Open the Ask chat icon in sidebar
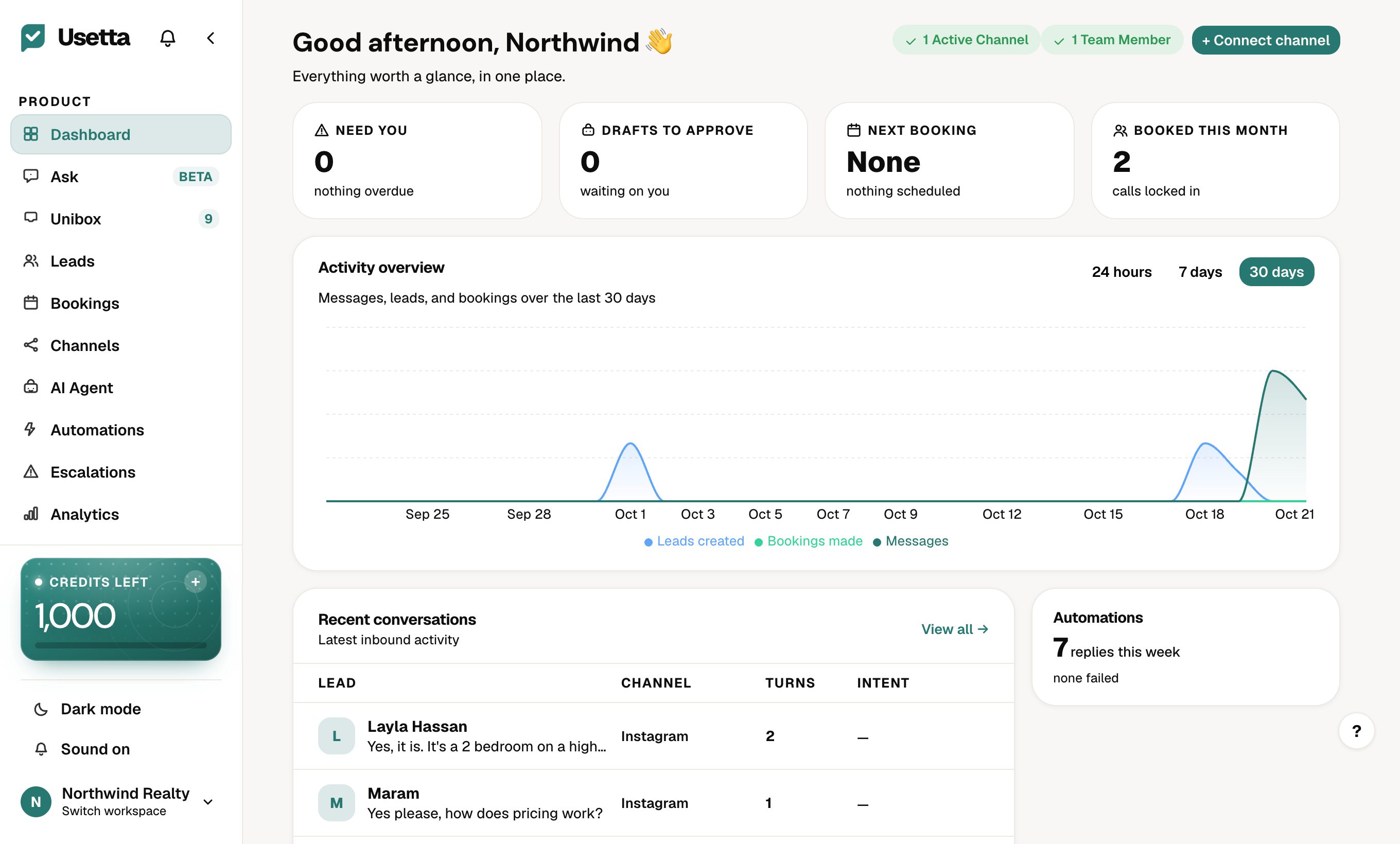The width and height of the screenshot is (1400, 844). [31, 176]
